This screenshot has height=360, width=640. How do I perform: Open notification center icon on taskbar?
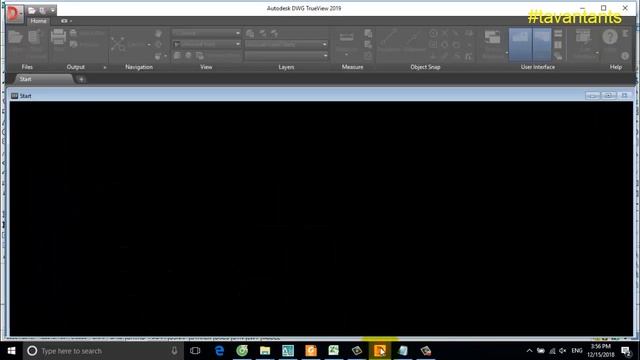point(627,351)
